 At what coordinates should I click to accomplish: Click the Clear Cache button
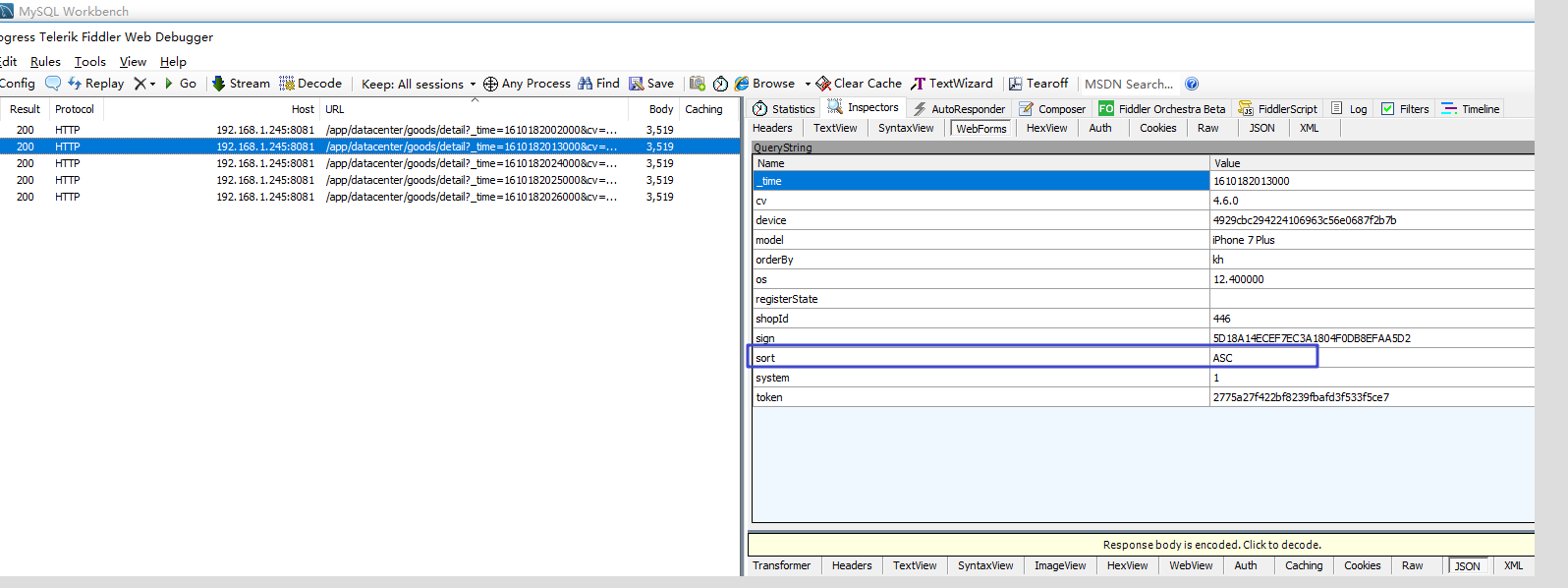click(x=859, y=84)
